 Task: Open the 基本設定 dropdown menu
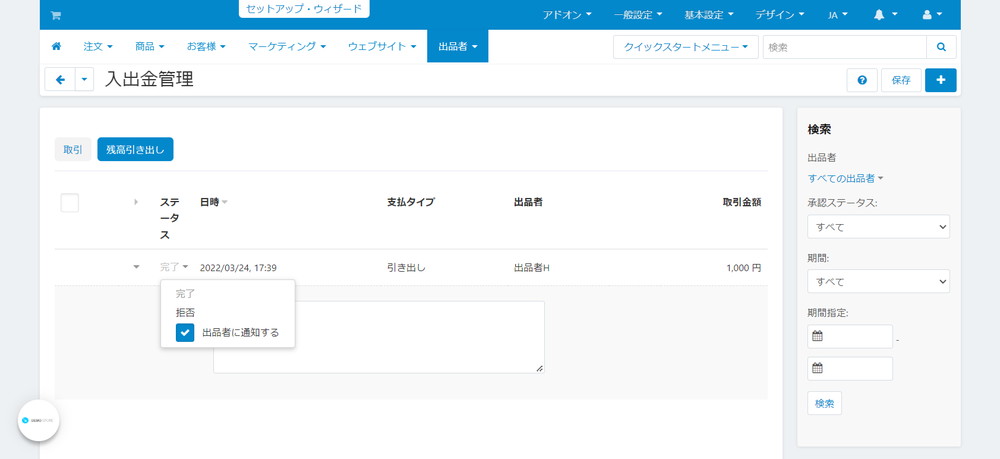click(709, 15)
